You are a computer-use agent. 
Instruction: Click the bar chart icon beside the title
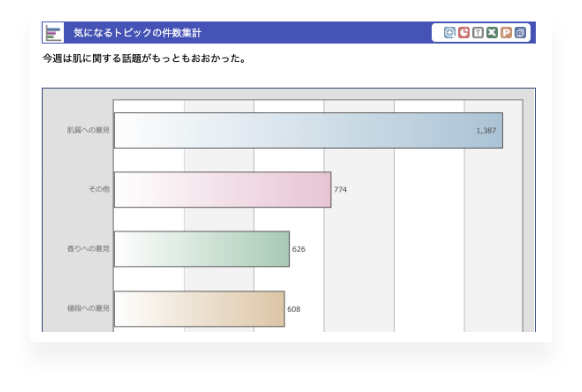53,33
